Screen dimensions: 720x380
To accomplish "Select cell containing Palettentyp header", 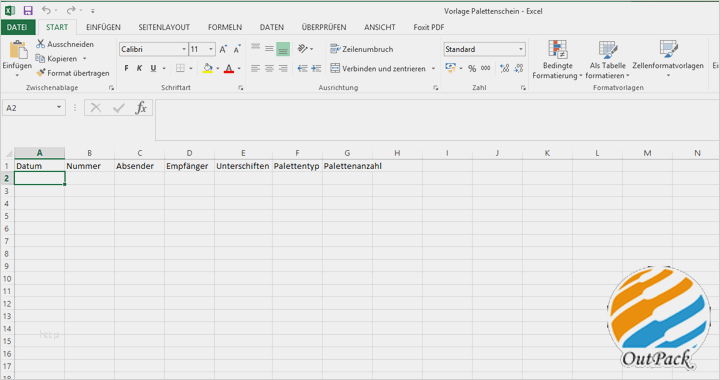I will 297,166.
